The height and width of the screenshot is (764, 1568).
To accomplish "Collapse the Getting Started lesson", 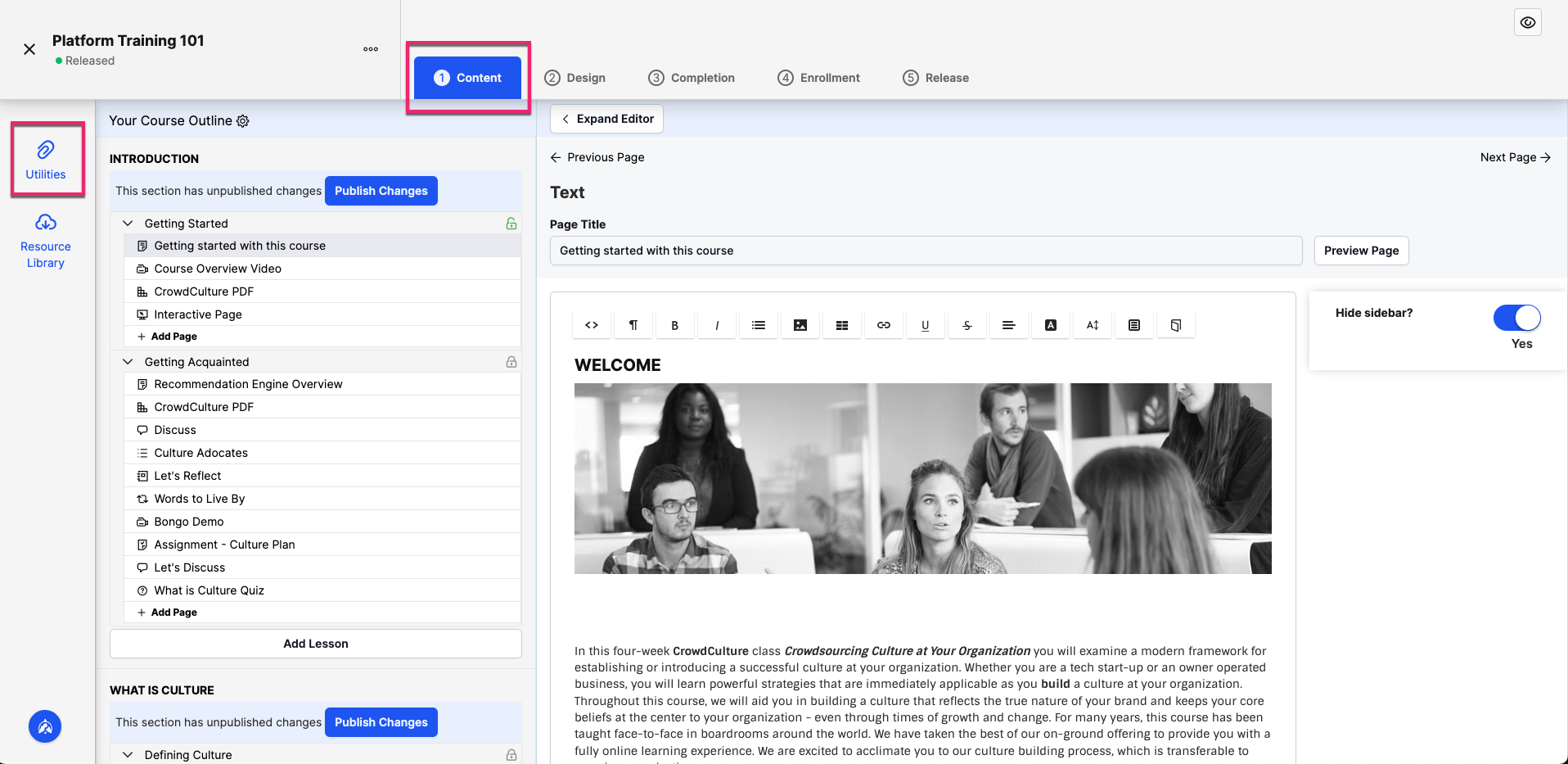I will click(x=128, y=224).
